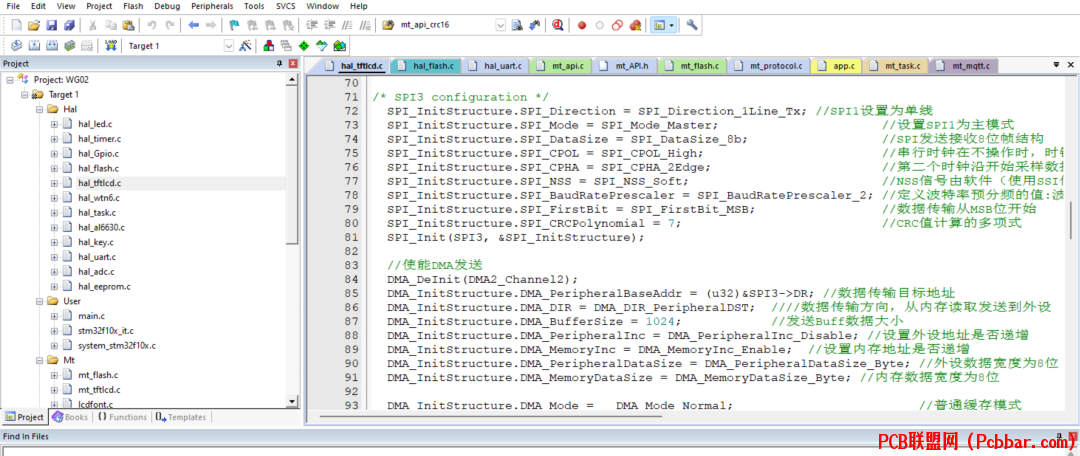Switch to the hal_flash.c editor tab

(x=426, y=66)
